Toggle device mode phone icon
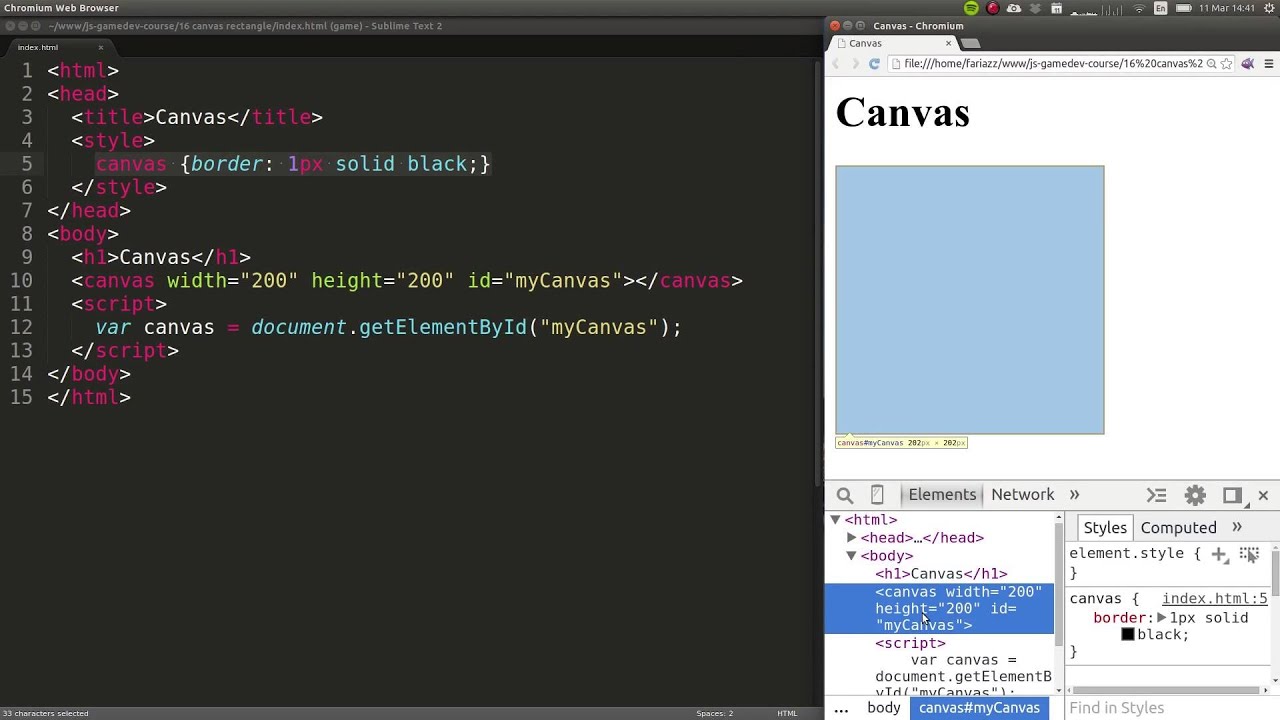Viewport: 1280px width, 720px height. pos(877,495)
